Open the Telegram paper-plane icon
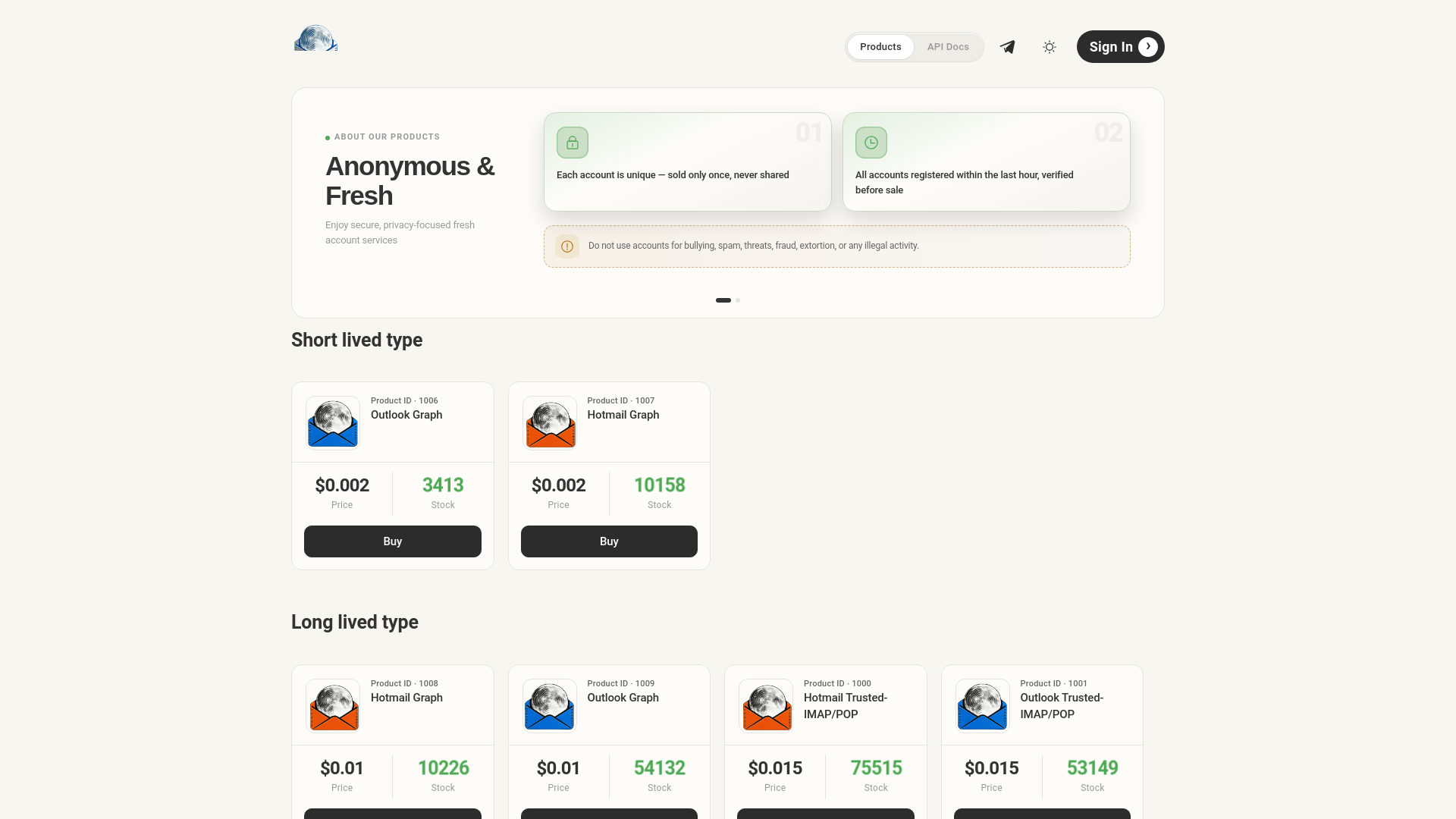 pyautogui.click(x=1007, y=47)
